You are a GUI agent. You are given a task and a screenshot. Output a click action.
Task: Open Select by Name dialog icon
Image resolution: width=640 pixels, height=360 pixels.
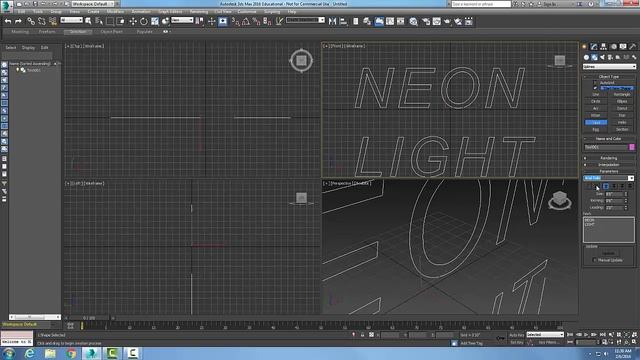coord(99,21)
